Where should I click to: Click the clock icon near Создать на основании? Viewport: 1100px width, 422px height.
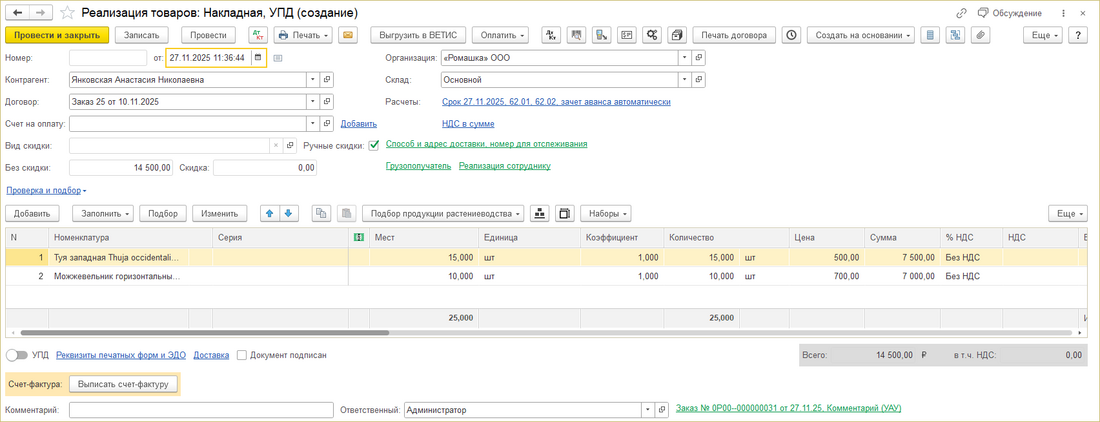pyautogui.click(x=792, y=35)
